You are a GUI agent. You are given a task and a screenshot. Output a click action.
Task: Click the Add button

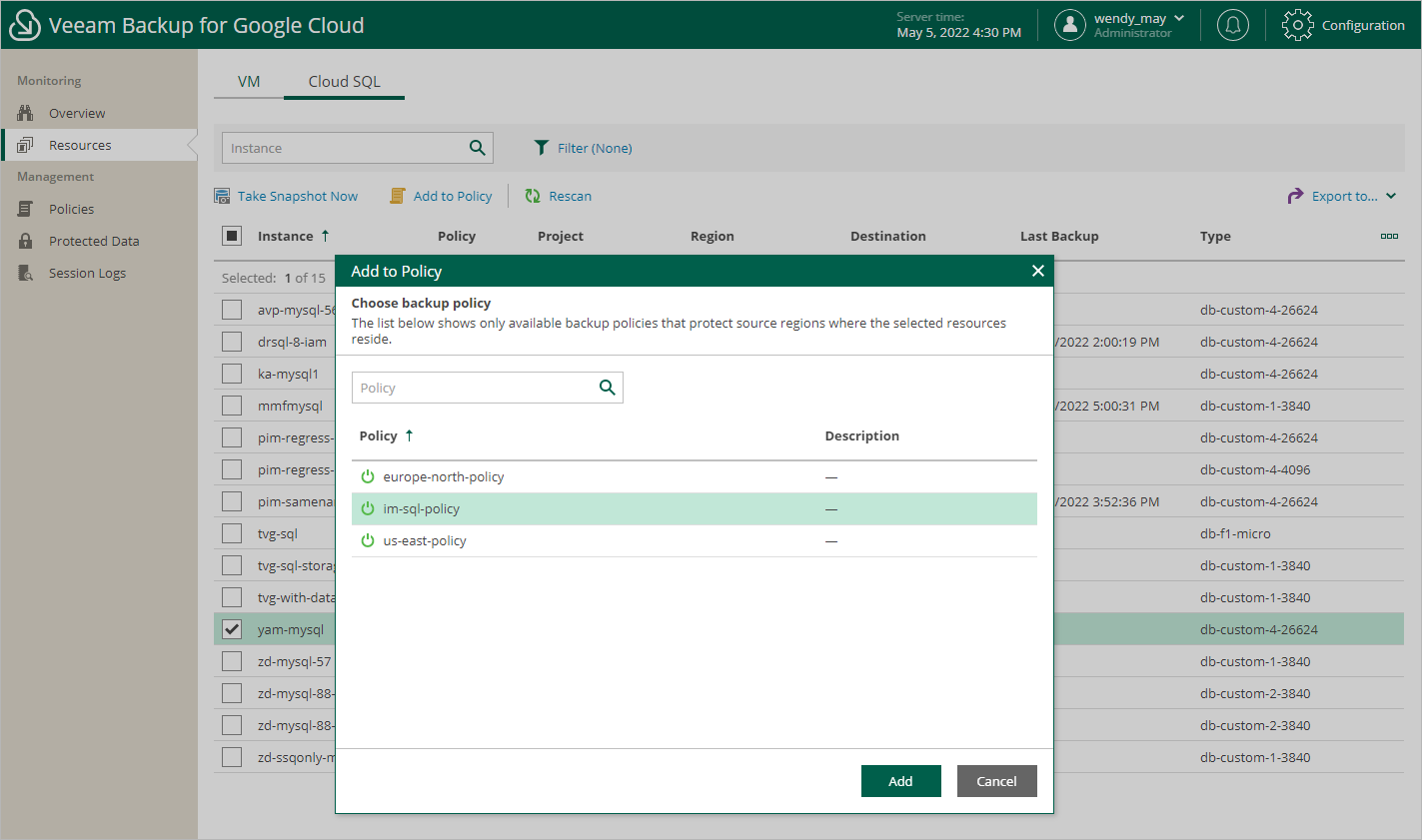[x=901, y=781]
